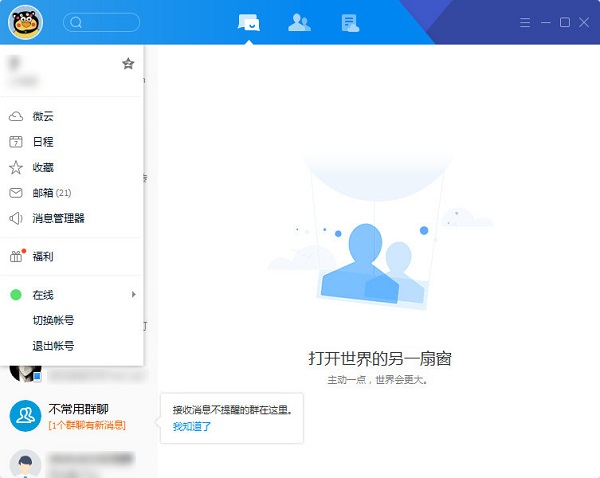The image size is (600, 478).
Task: Click the profile avatar in the top-left corner
Action: click(x=25, y=22)
